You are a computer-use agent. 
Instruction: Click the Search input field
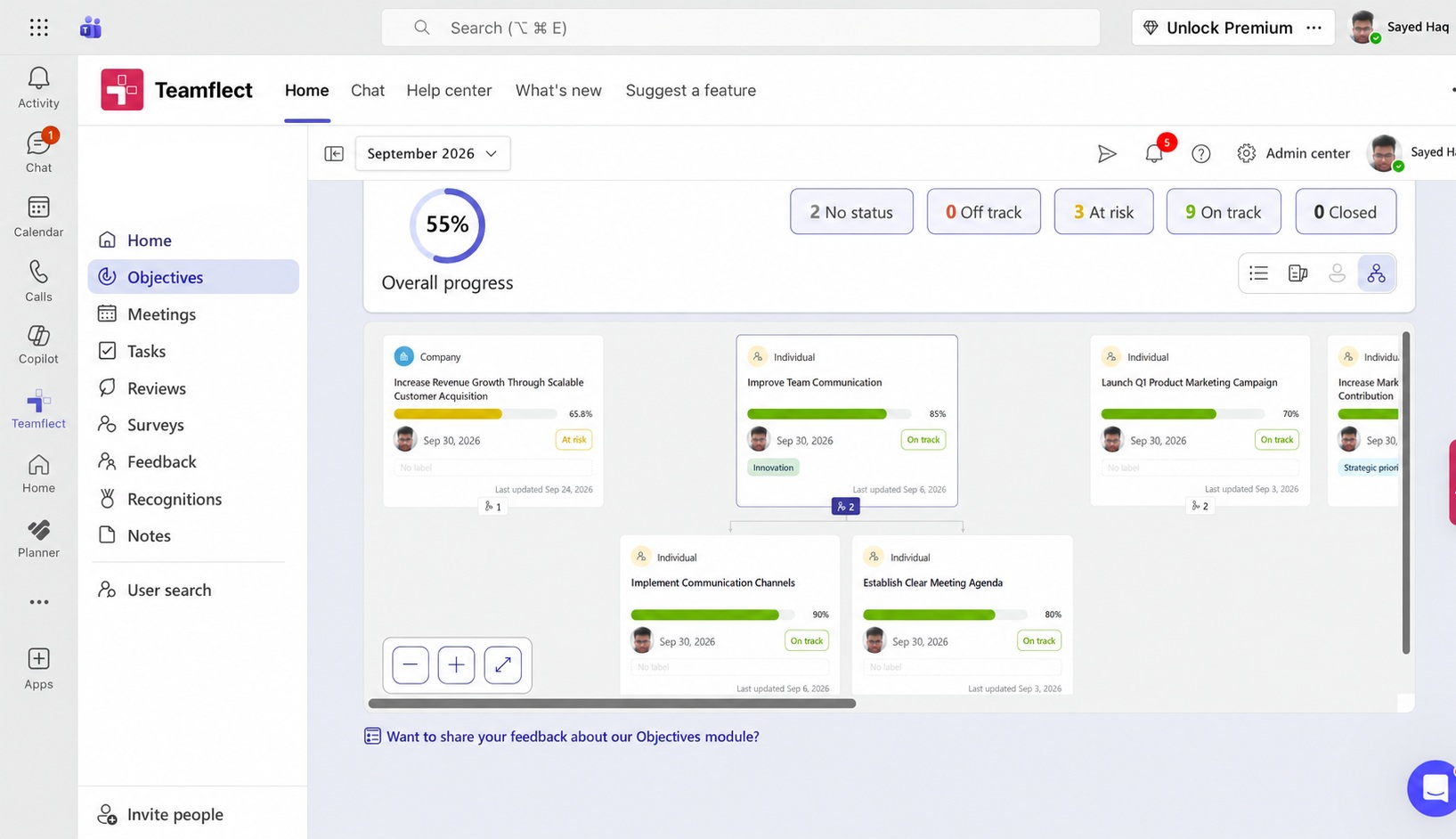click(741, 28)
